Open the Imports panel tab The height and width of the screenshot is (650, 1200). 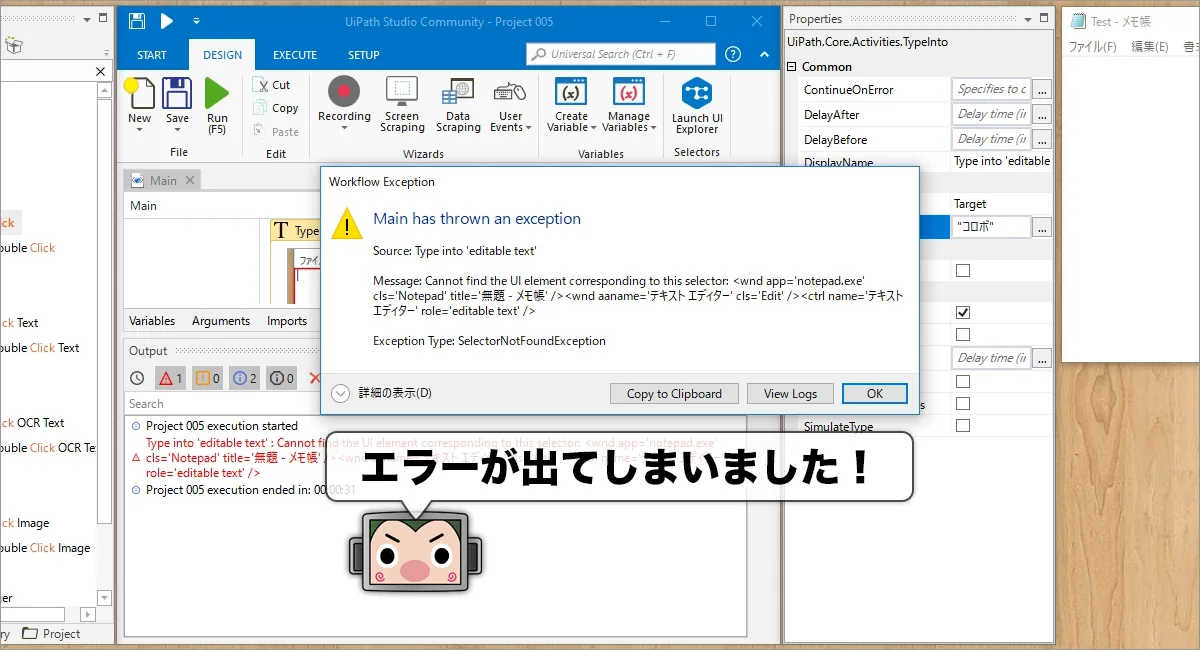287,321
